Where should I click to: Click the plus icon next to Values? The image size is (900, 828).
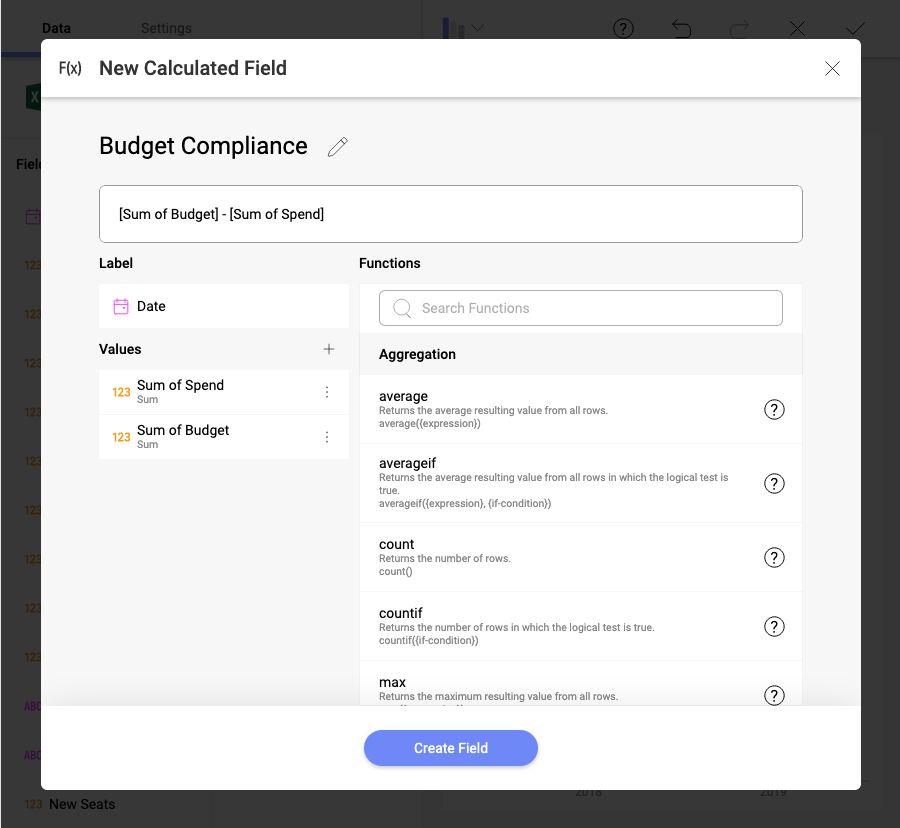329,349
